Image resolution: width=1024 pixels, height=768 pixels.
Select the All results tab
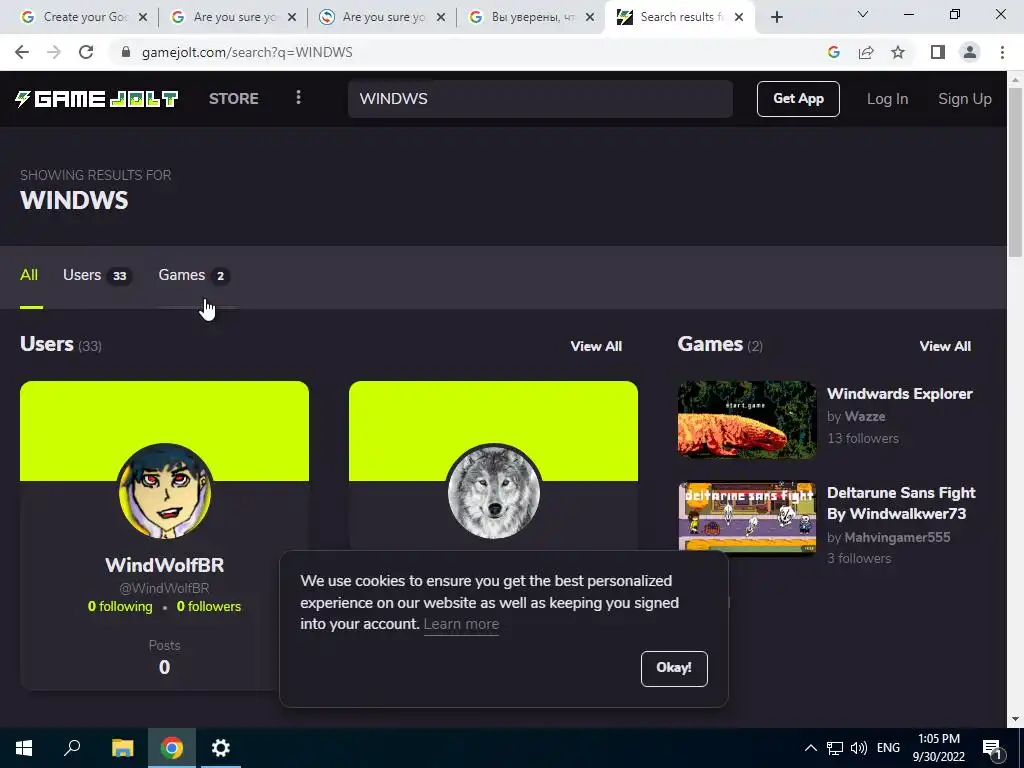pos(29,275)
